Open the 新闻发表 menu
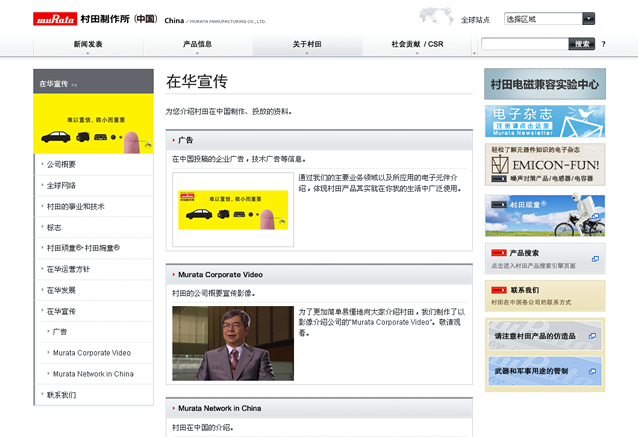The image size is (638, 437). click(x=88, y=44)
